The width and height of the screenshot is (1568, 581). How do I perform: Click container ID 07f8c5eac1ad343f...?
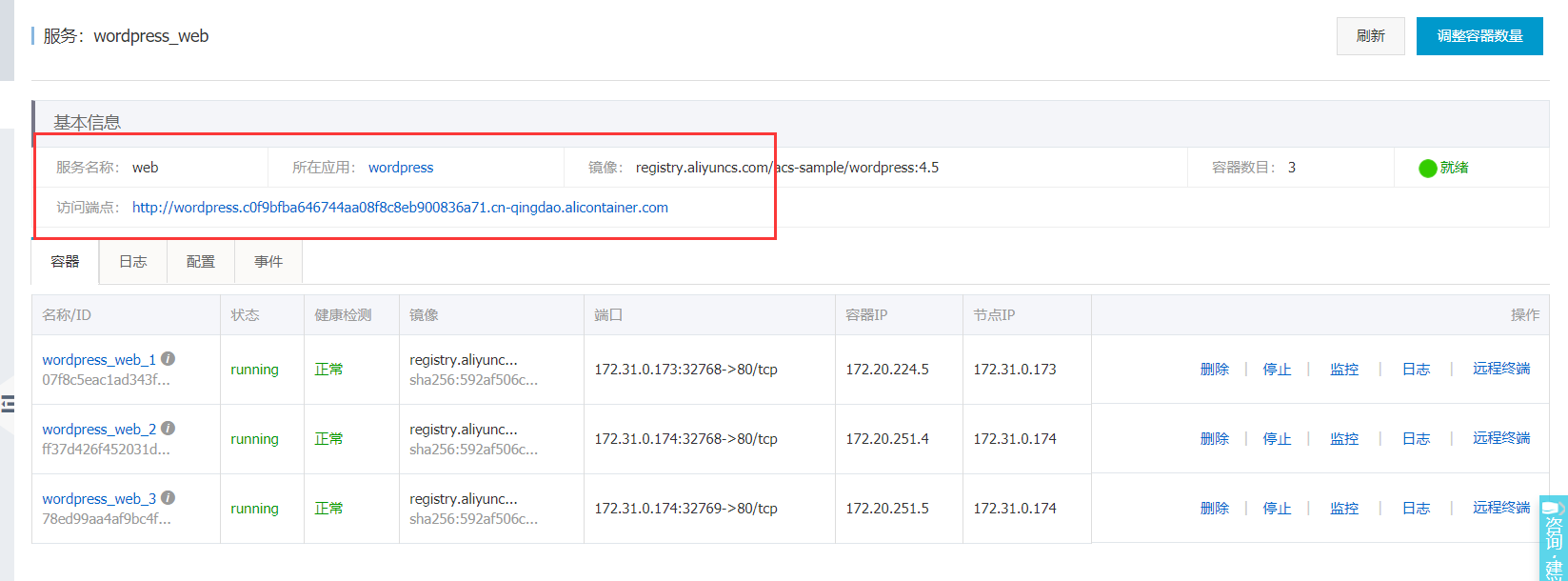pos(107,380)
